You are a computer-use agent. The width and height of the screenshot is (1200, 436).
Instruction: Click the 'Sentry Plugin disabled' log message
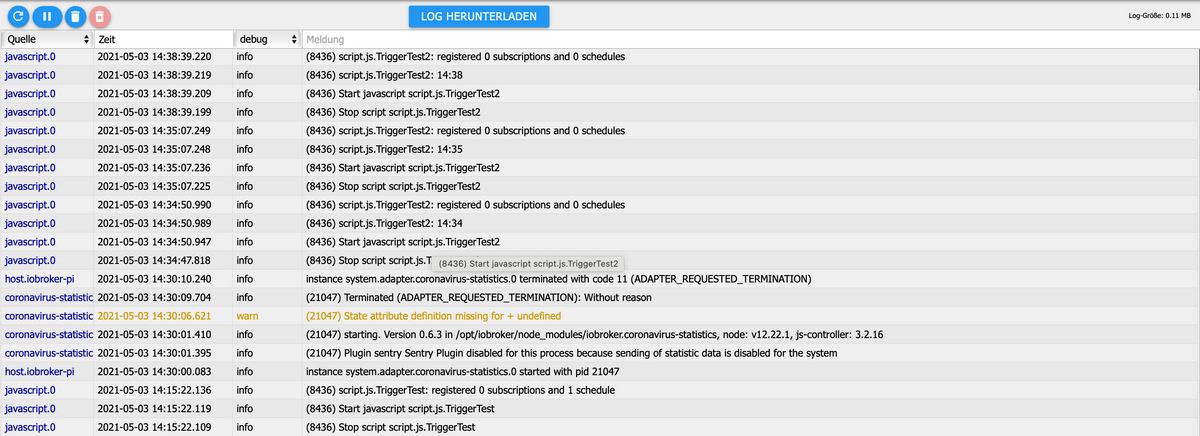click(571, 353)
